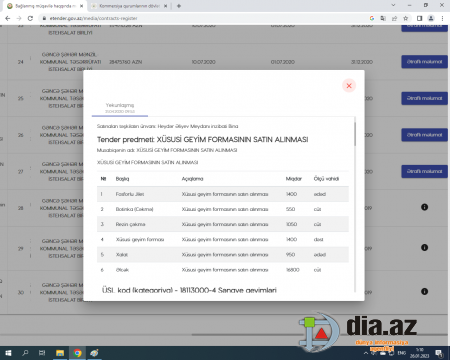Viewport: 450px width, 360px height.
Task: Click Ətraflı məlumat button on row 24
Action: [424, 62]
